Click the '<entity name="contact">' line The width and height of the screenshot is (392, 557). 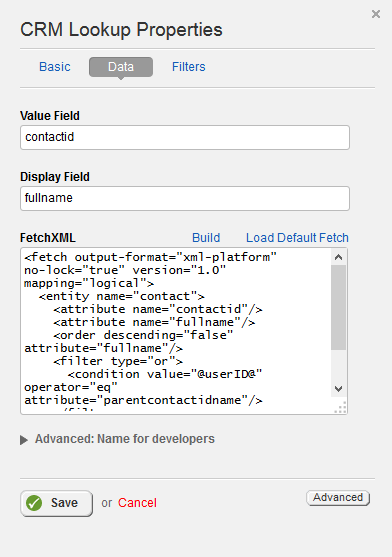(121, 296)
